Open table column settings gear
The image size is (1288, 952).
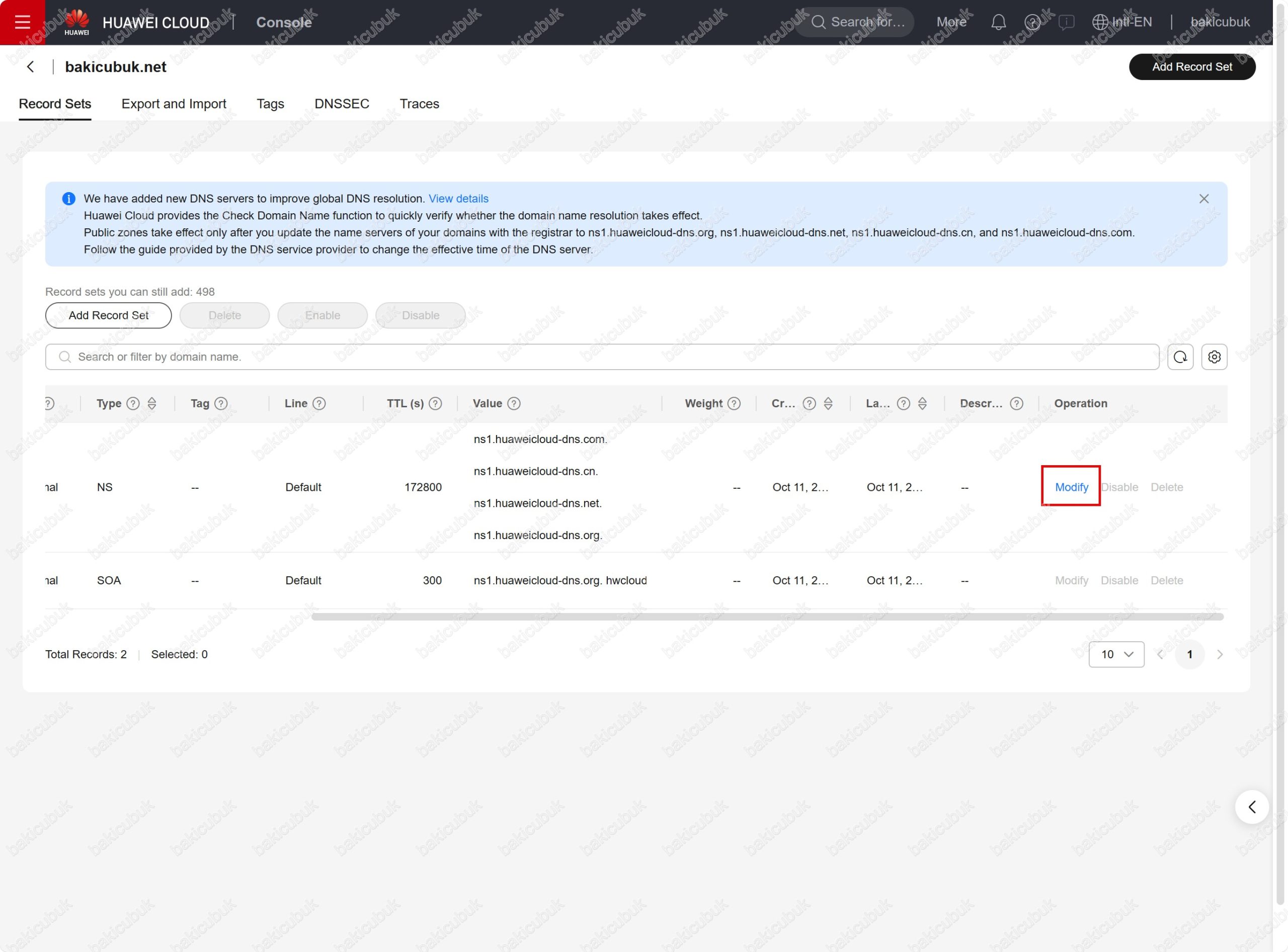(x=1214, y=357)
